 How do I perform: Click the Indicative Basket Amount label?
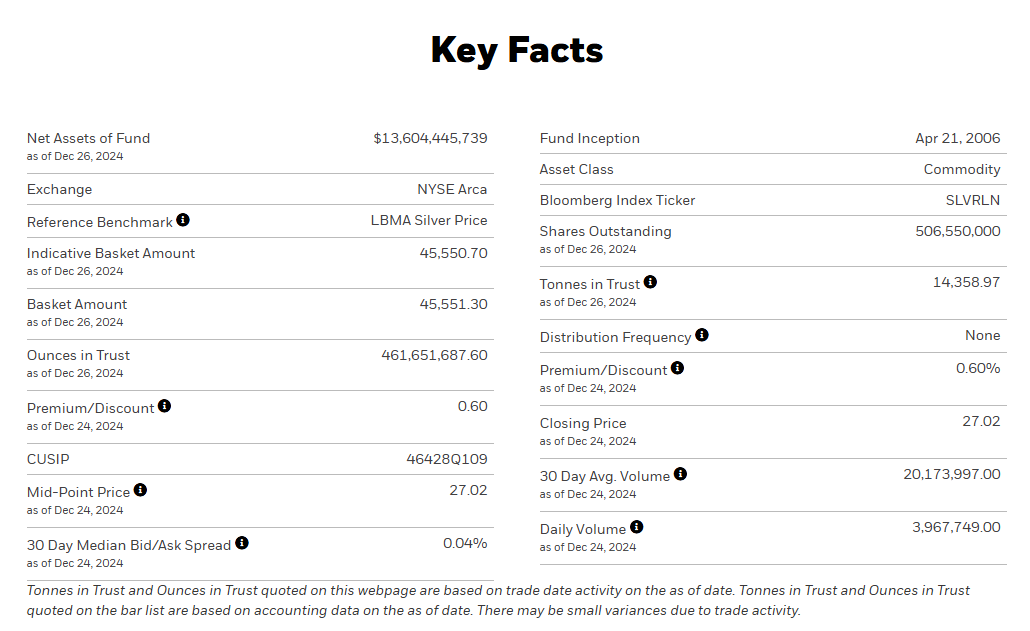(111, 253)
